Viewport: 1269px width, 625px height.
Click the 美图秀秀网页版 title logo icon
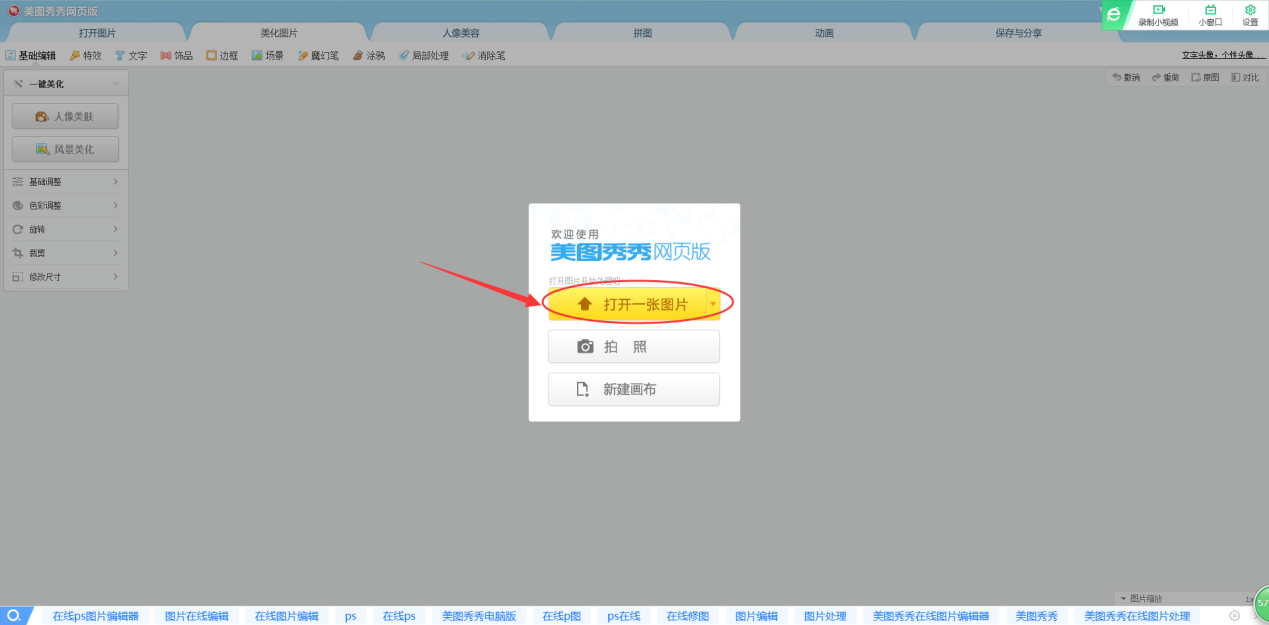pos(13,10)
